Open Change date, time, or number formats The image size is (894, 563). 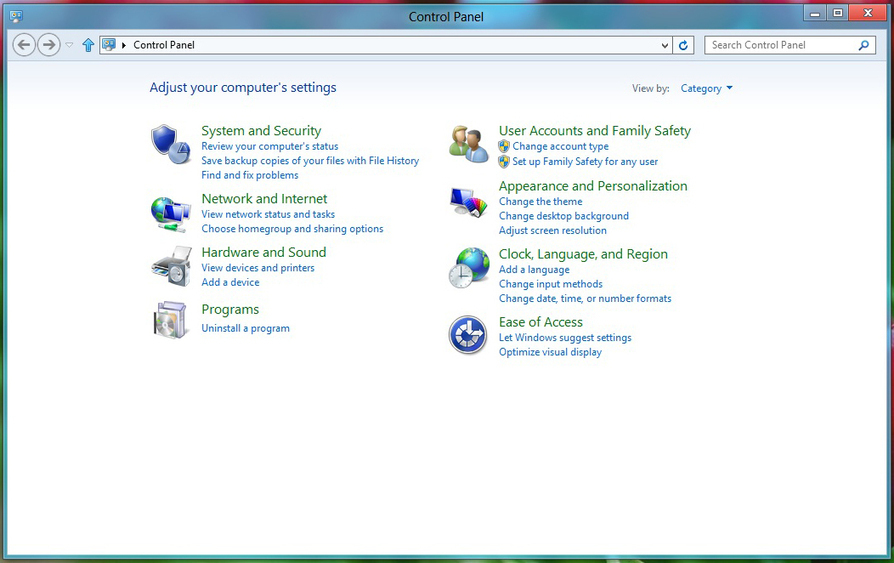click(585, 298)
